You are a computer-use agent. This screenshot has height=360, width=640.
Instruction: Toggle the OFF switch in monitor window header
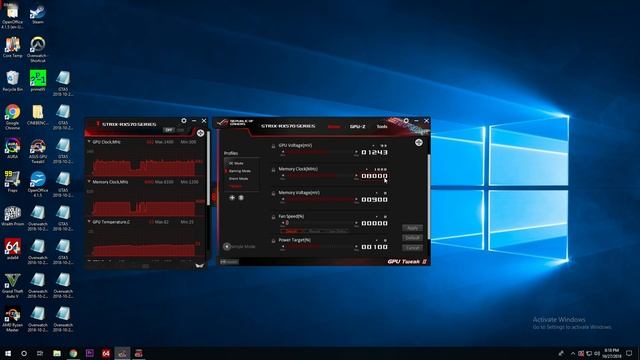point(169,130)
